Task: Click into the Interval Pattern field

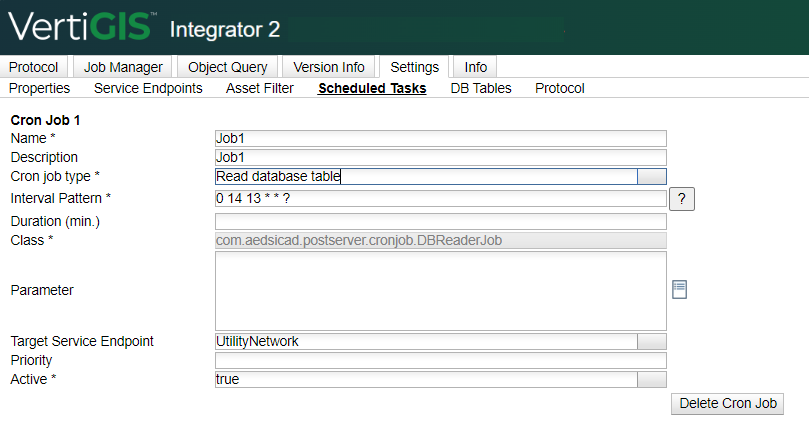Action: [441, 199]
